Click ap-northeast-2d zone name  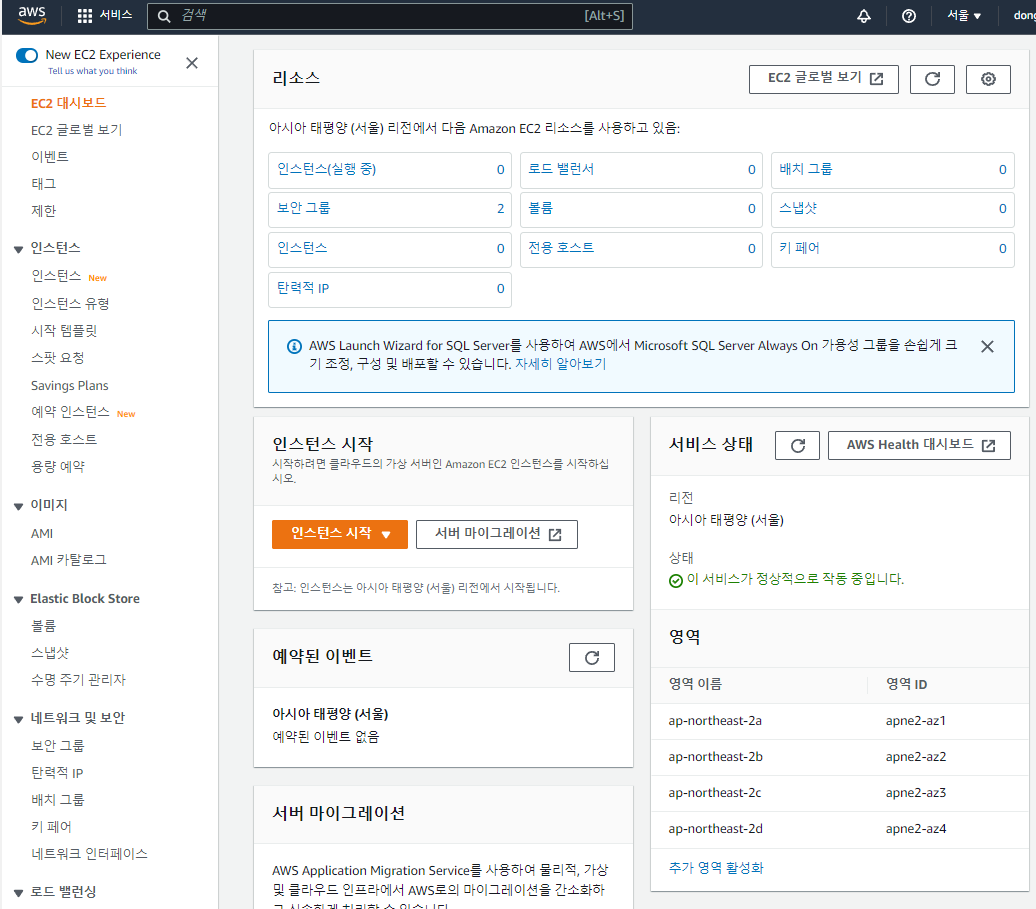point(716,829)
